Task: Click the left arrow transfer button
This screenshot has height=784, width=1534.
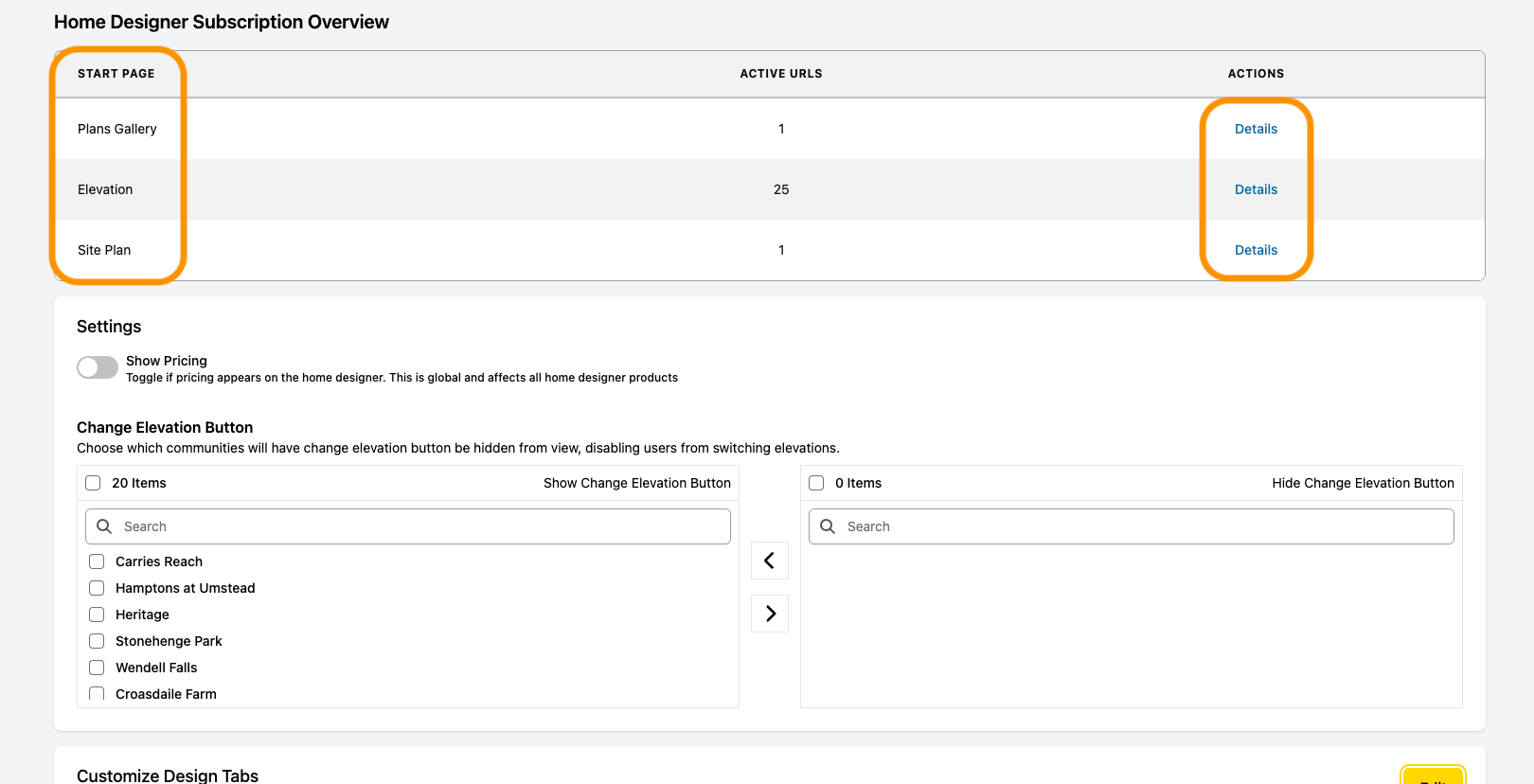Action: coord(770,561)
